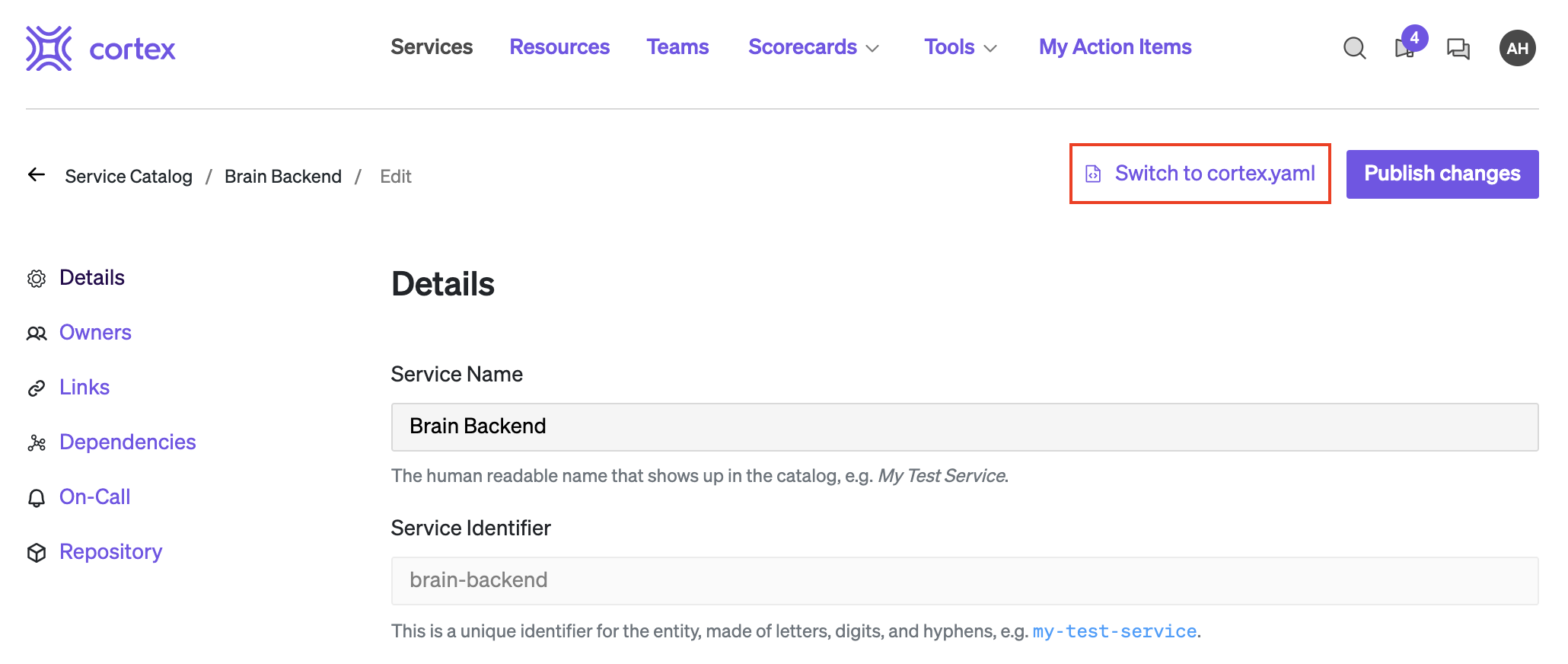
Task: Click the Publish changes button
Action: tap(1442, 174)
